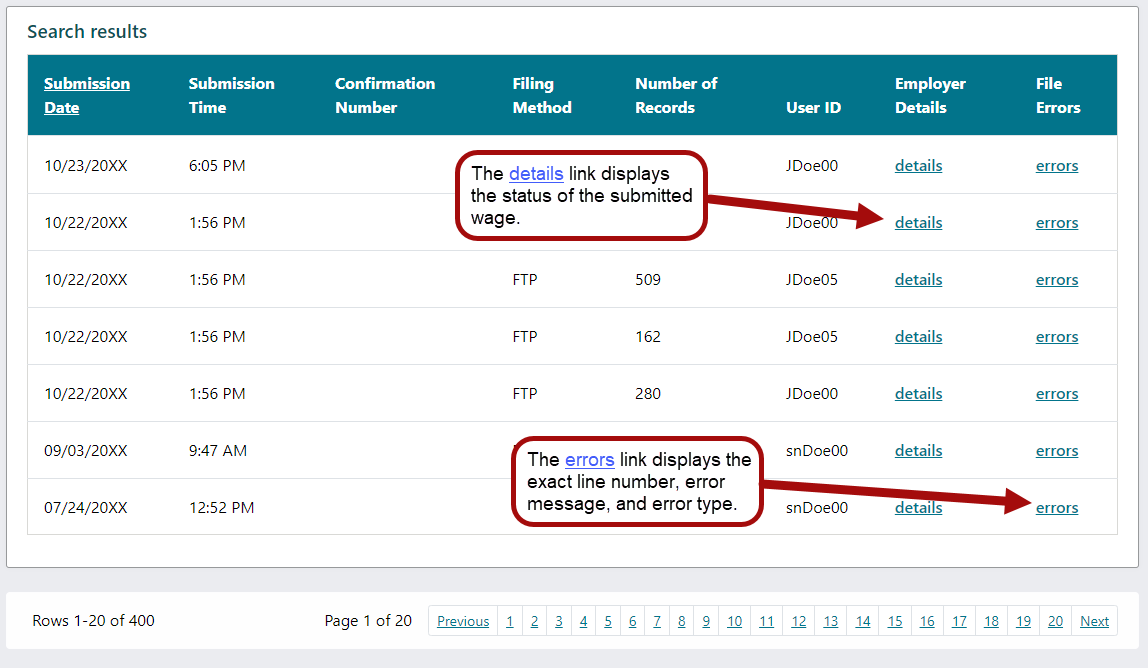Go to the Next results page
1148x668 pixels.
click(x=1094, y=621)
